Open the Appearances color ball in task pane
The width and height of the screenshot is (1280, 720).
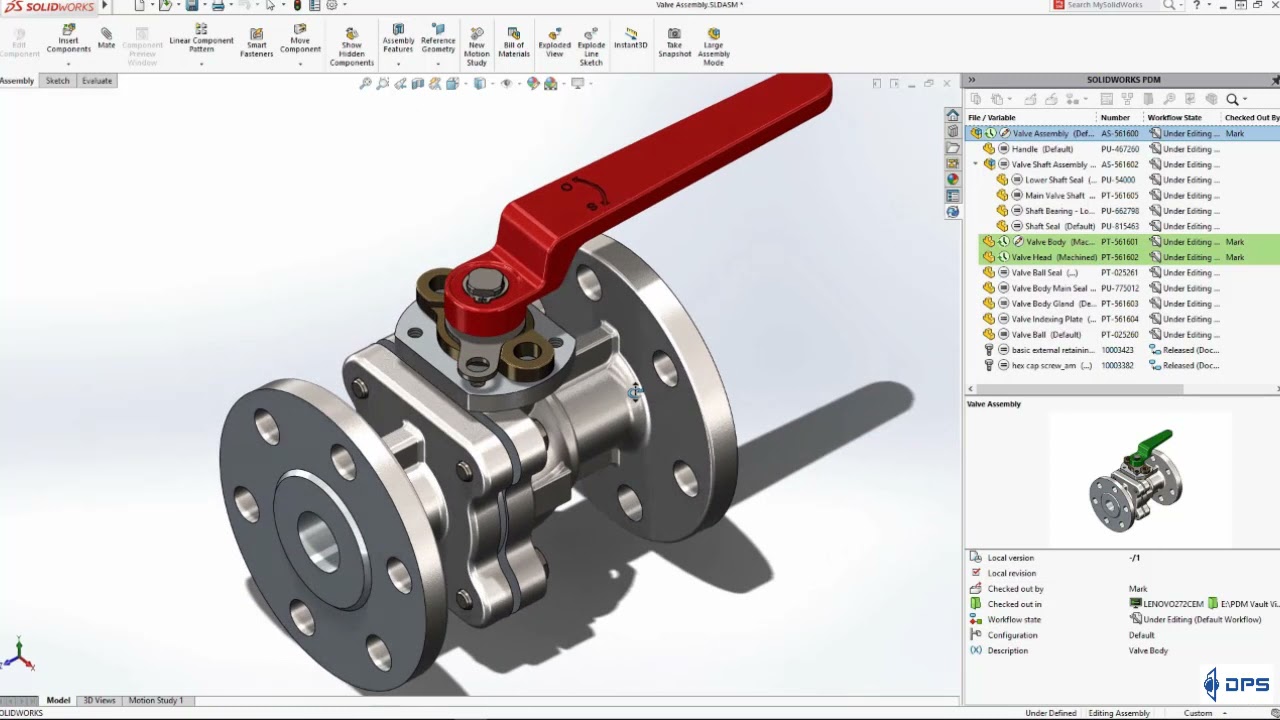(953, 180)
